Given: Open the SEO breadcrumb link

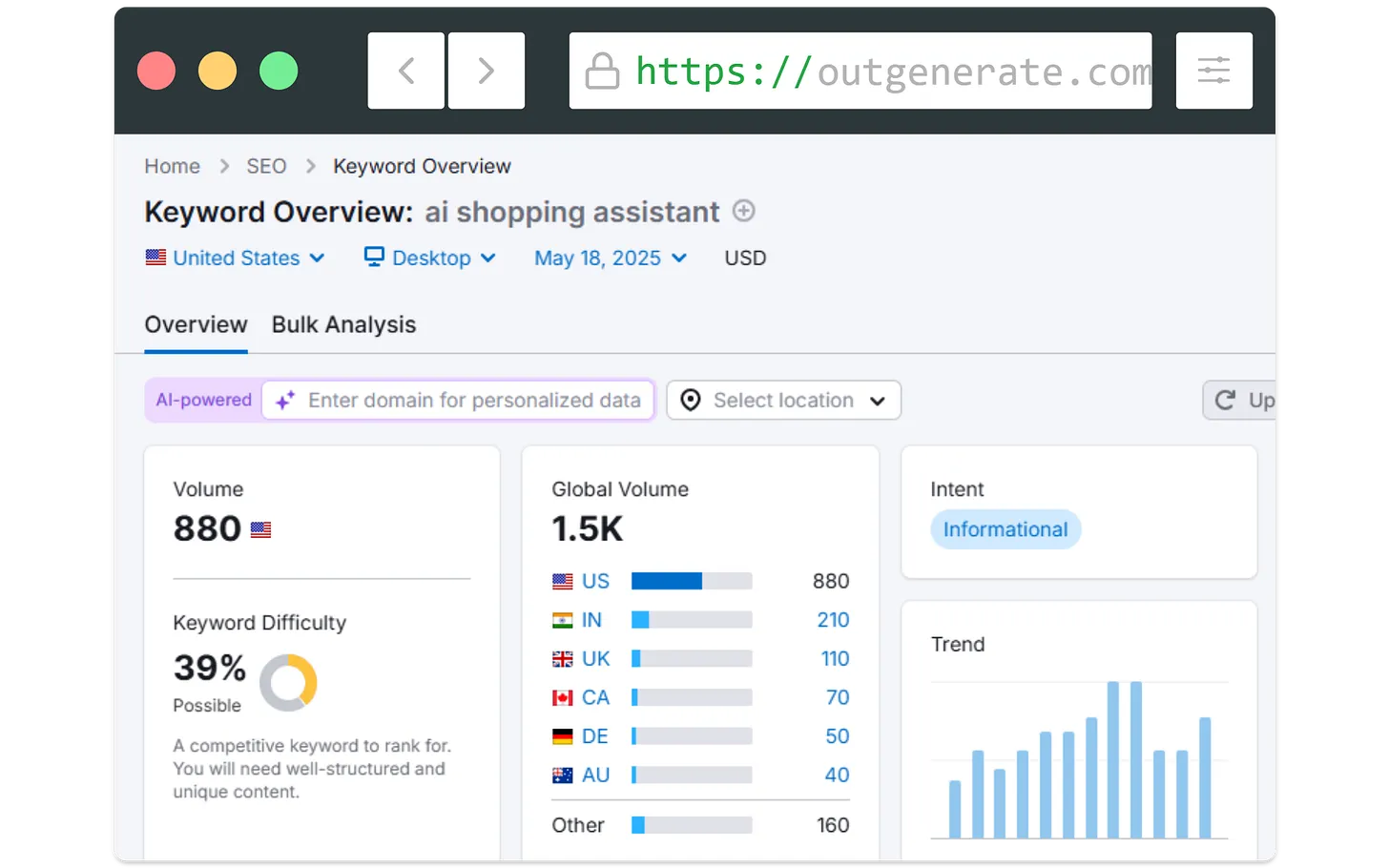Looking at the screenshot, I should pyautogui.click(x=265, y=166).
